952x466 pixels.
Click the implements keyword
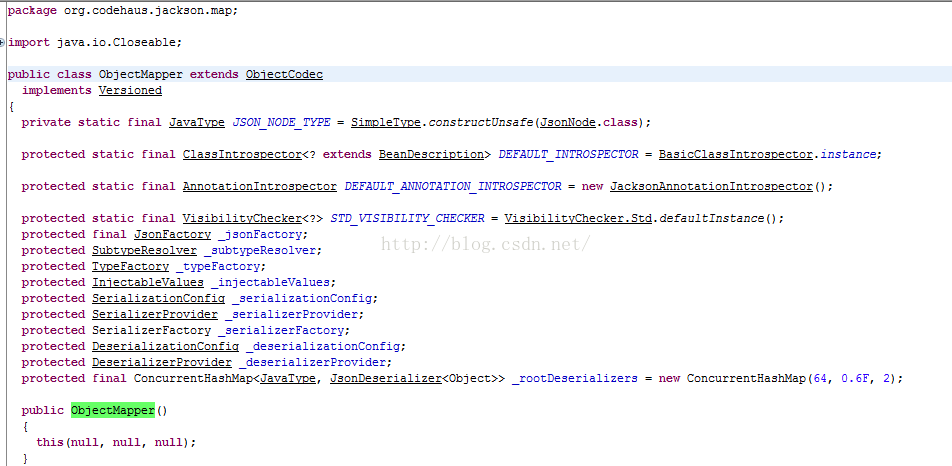pyautogui.click(x=56, y=90)
